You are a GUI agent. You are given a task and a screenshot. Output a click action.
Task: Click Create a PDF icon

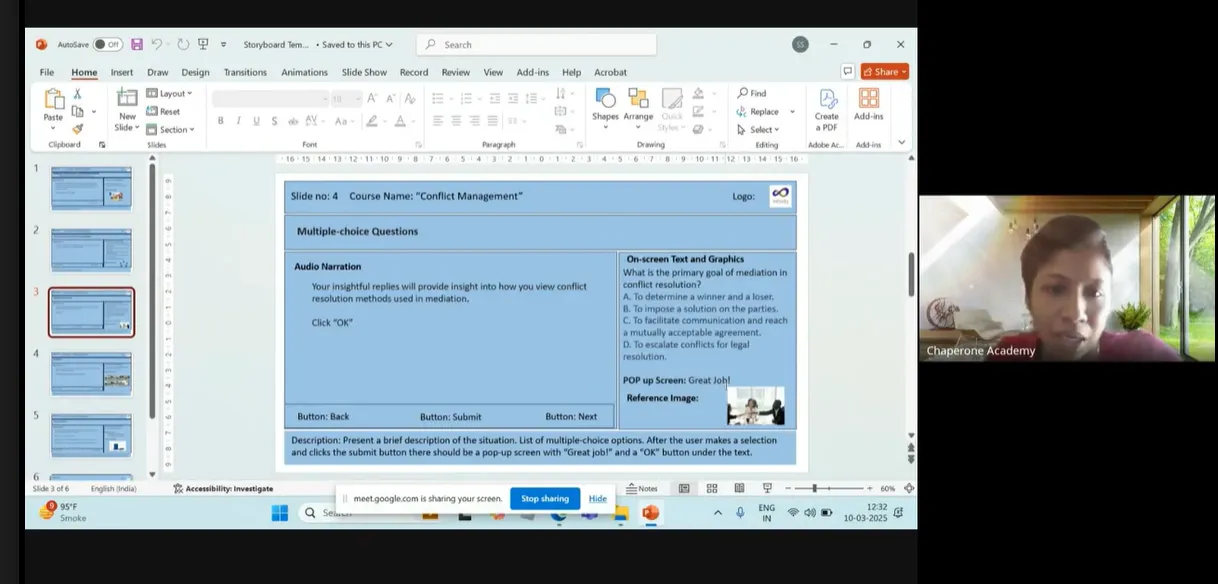tap(827, 108)
